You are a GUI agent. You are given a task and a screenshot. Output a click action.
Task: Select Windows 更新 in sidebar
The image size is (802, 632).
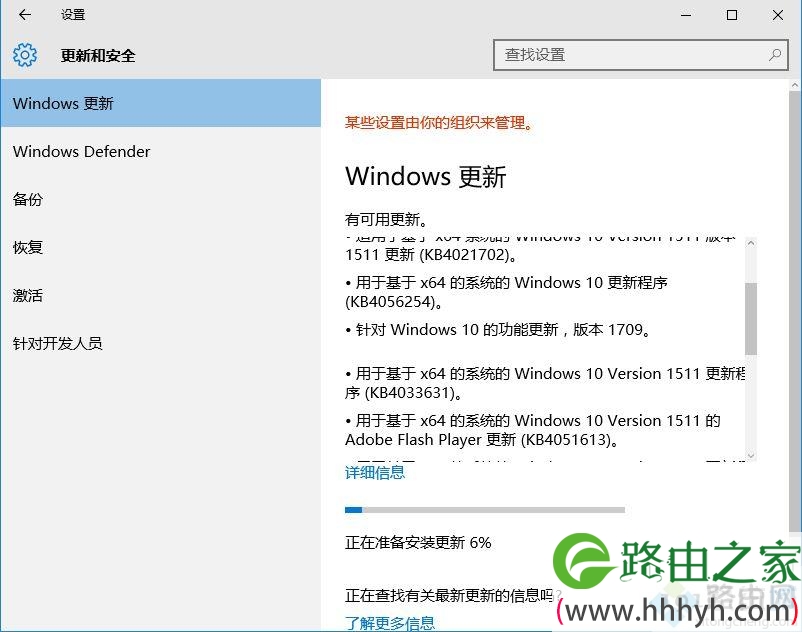click(161, 103)
